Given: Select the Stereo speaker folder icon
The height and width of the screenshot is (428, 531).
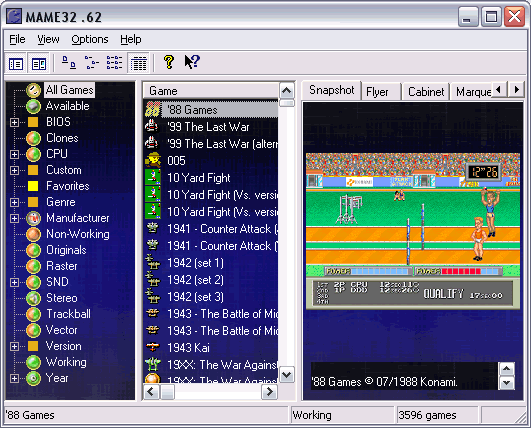Looking at the screenshot, I should [x=33, y=298].
